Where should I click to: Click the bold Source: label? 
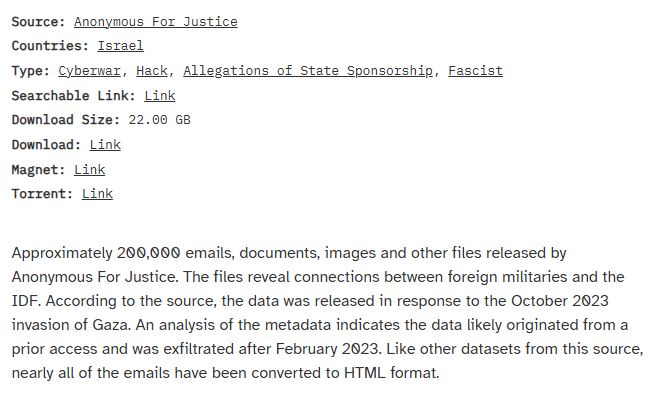(39, 22)
